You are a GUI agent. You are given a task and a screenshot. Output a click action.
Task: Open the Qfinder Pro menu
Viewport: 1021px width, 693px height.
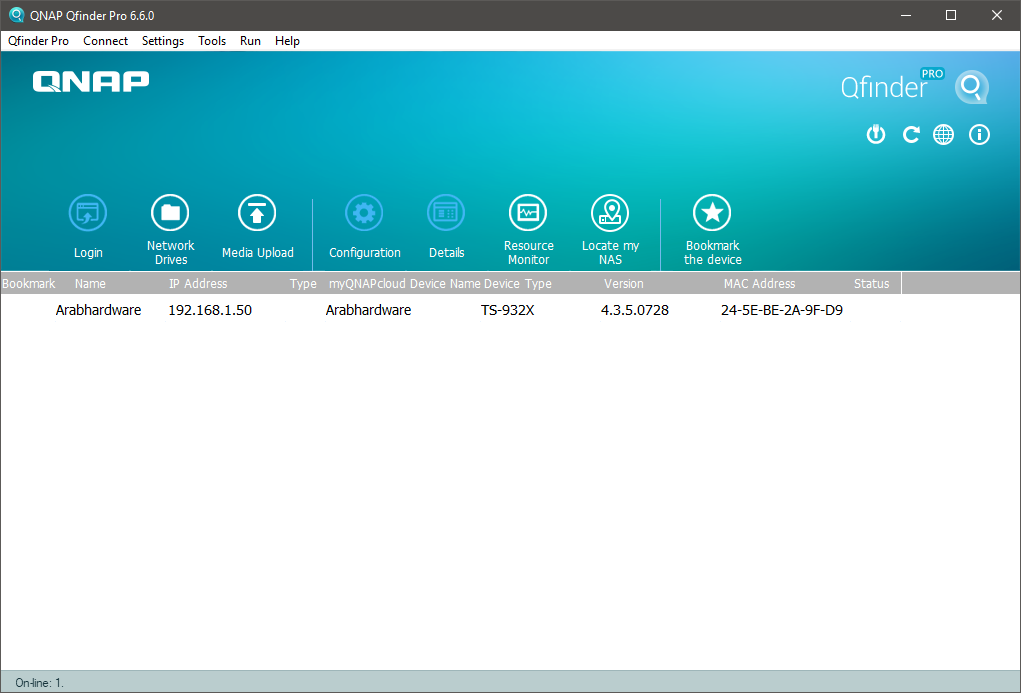point(38,41)
